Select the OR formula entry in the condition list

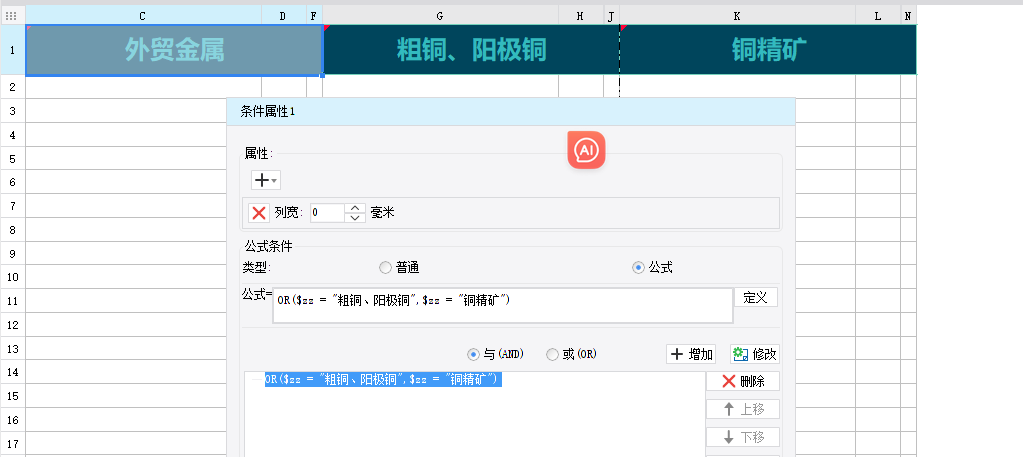[x=382, y=380]
